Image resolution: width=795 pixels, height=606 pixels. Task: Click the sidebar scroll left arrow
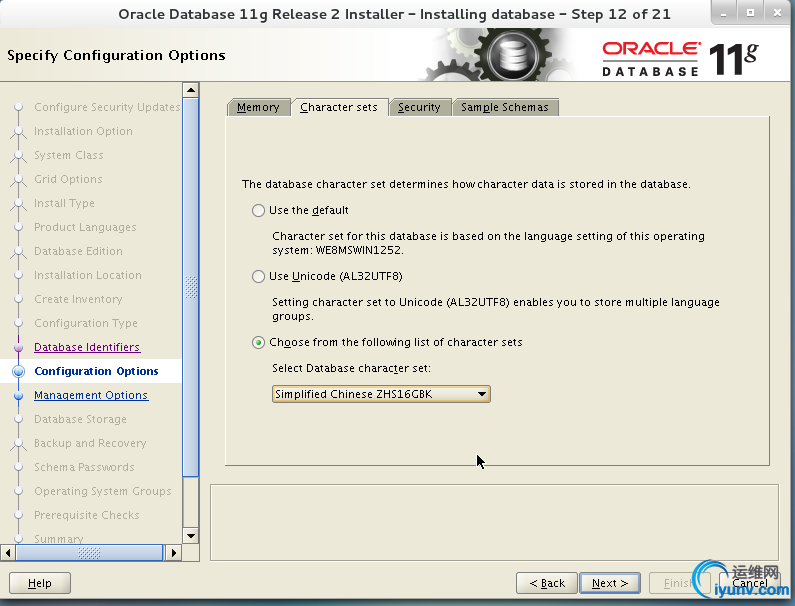pos(8,552)
